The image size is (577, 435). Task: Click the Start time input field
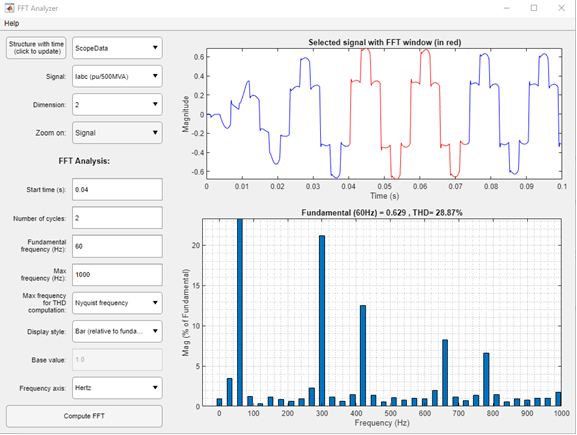(x=117, y=190)
